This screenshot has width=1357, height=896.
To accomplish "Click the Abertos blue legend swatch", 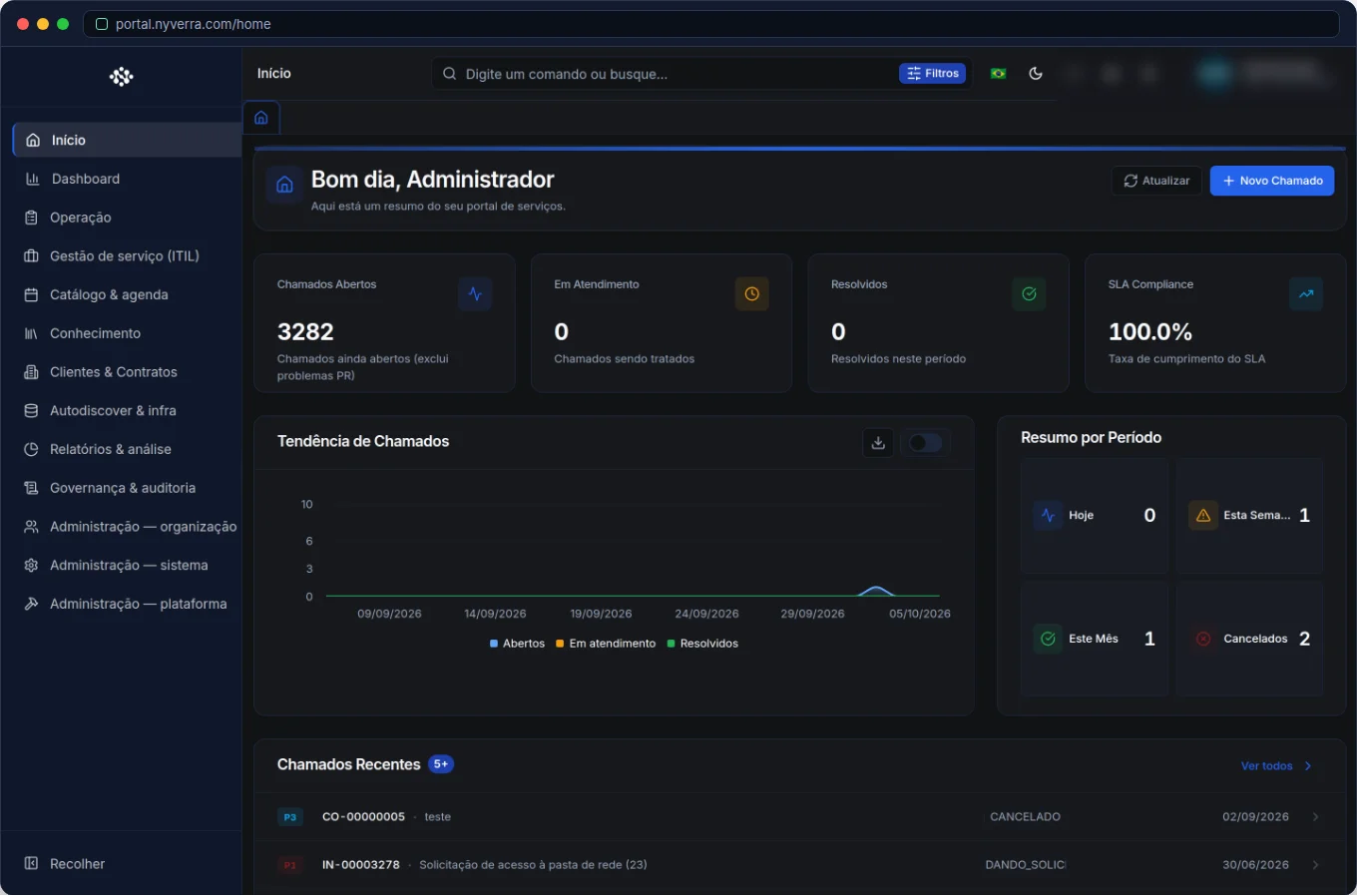I will [494, 644].
